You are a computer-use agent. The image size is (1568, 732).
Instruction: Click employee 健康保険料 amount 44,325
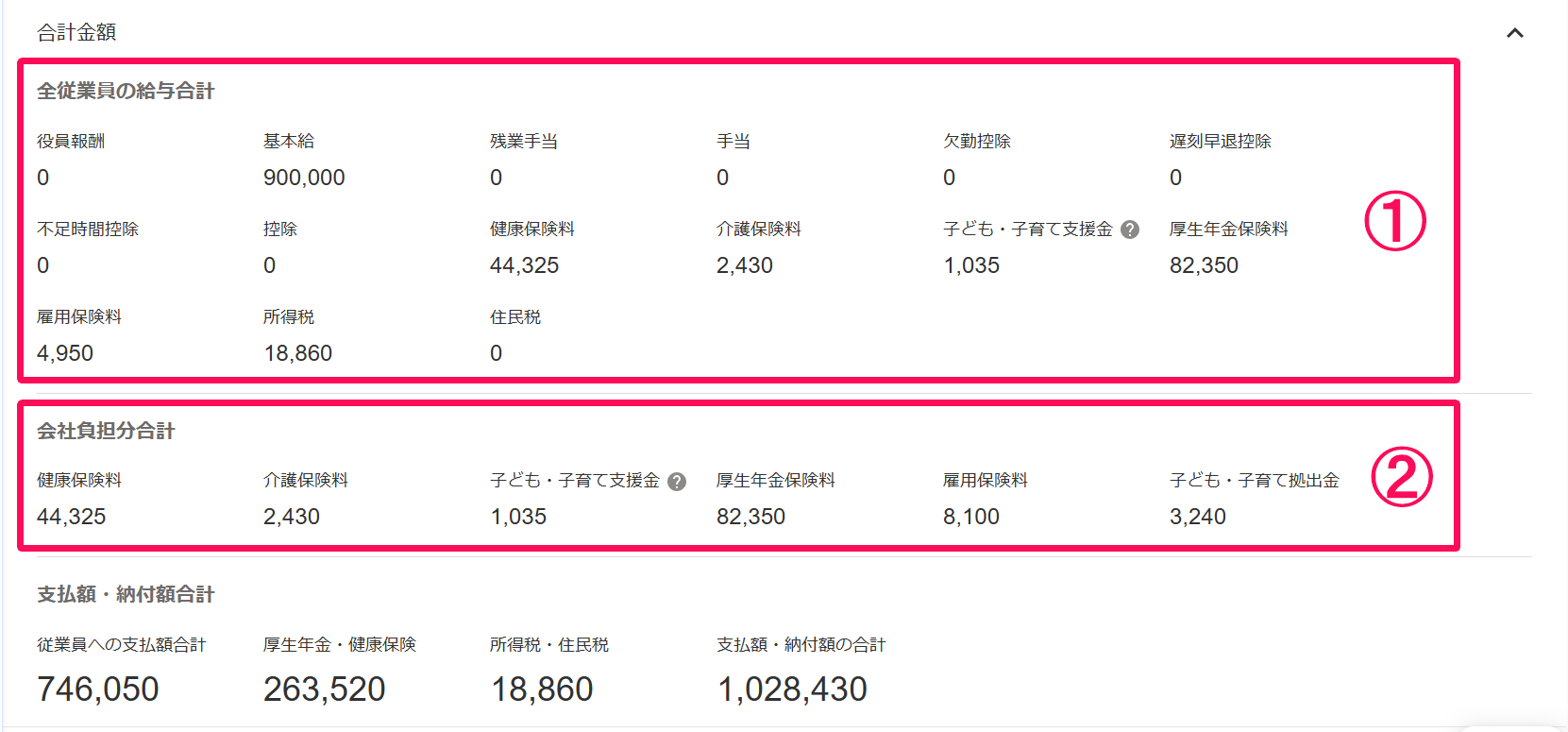click(x=525, y=265)
